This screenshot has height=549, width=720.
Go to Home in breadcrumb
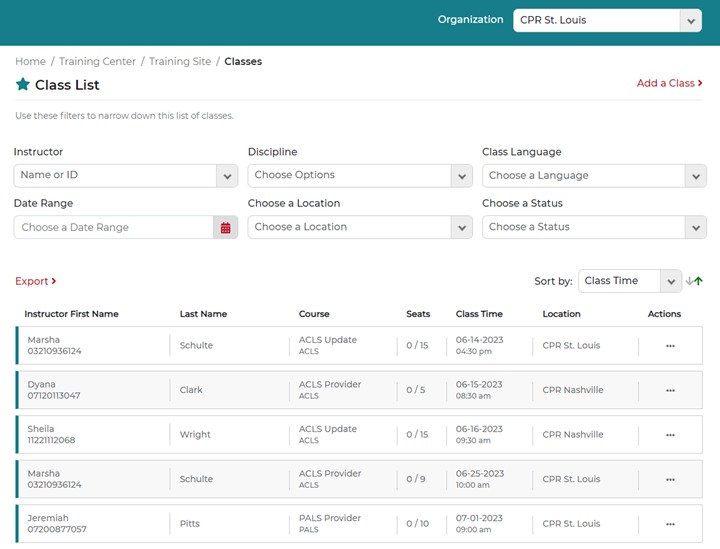click(30, 62)
